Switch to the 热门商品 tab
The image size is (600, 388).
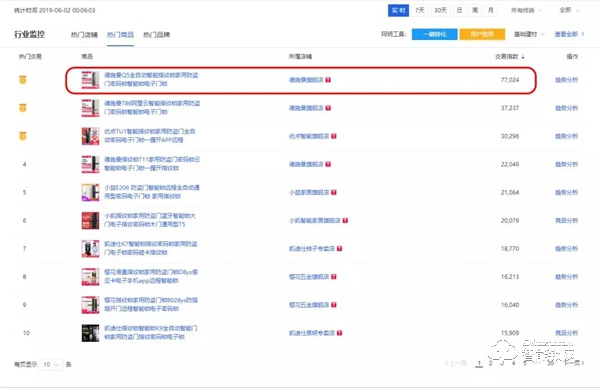(x=120, y=35)
